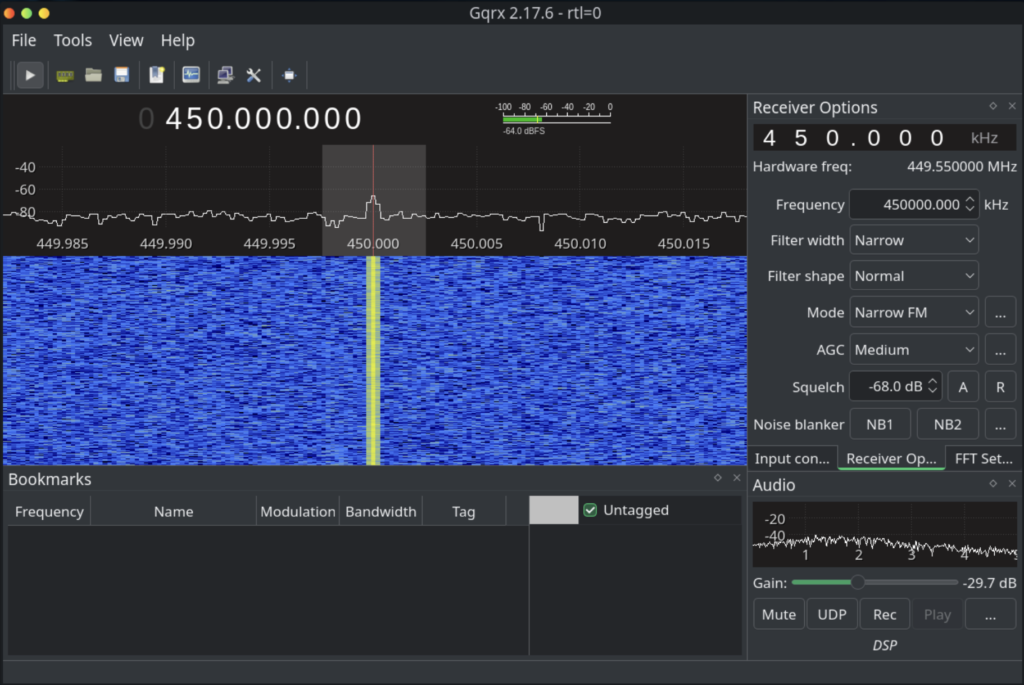Image resolution: width=1024 pixels, height=685 pixels.
Task: Click the audio spectrum plot
Action: tap(884, 534)
